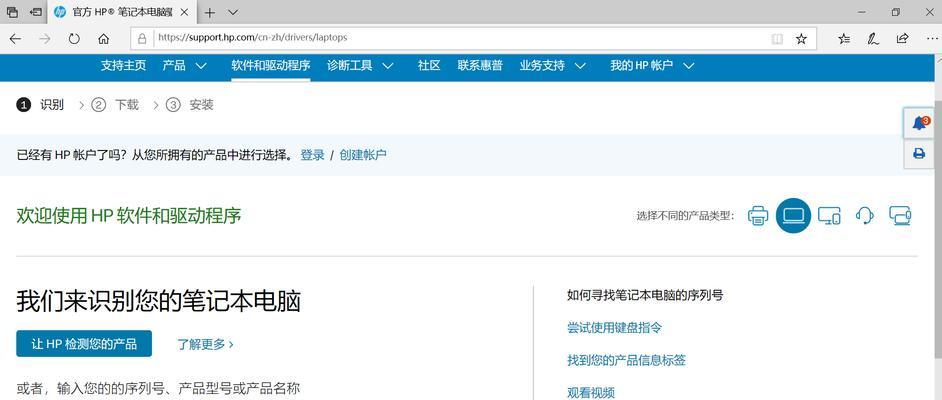Refresh the page with reload icon

[74, 38]
